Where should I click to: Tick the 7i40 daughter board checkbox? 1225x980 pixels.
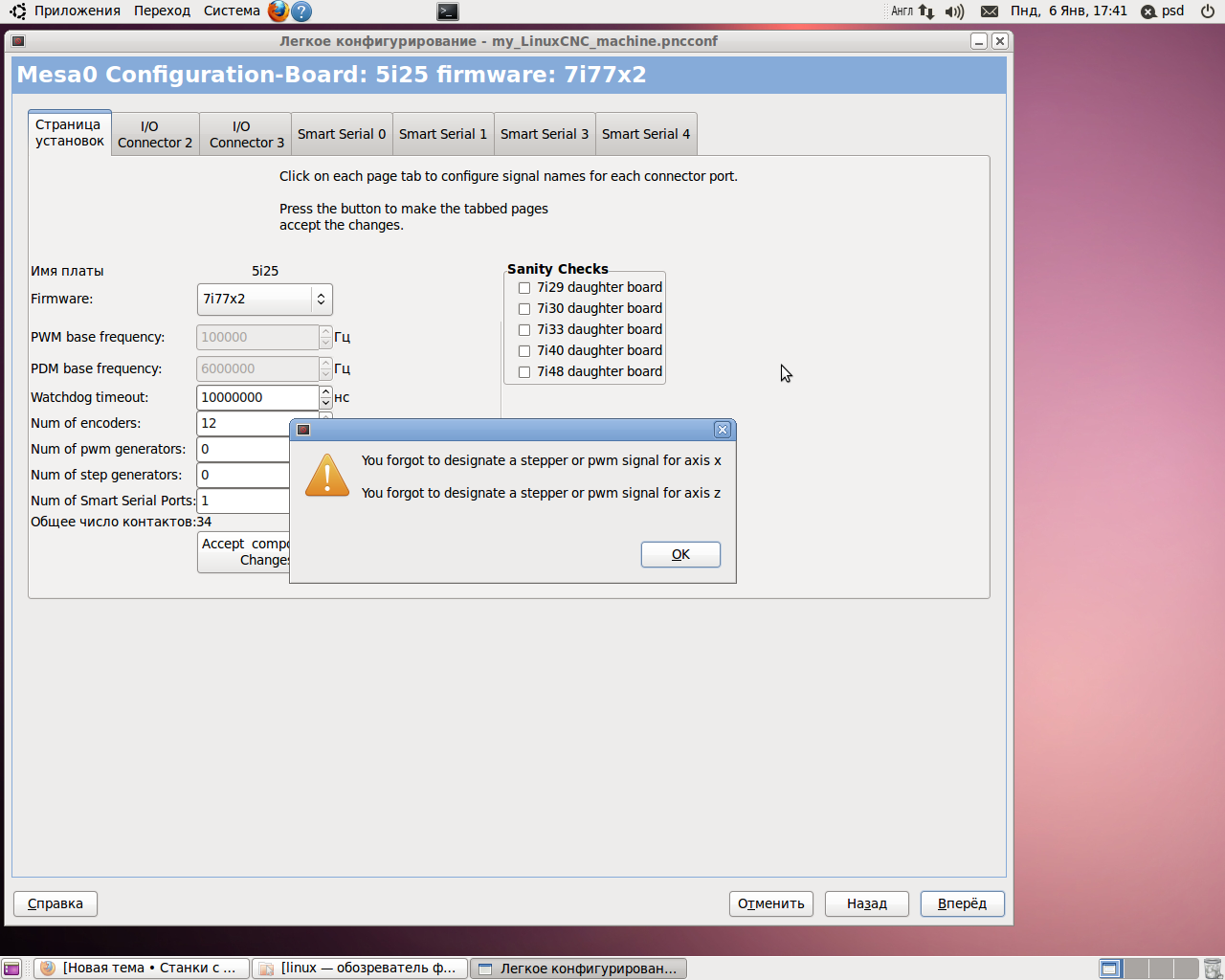(x=524, y=351)
